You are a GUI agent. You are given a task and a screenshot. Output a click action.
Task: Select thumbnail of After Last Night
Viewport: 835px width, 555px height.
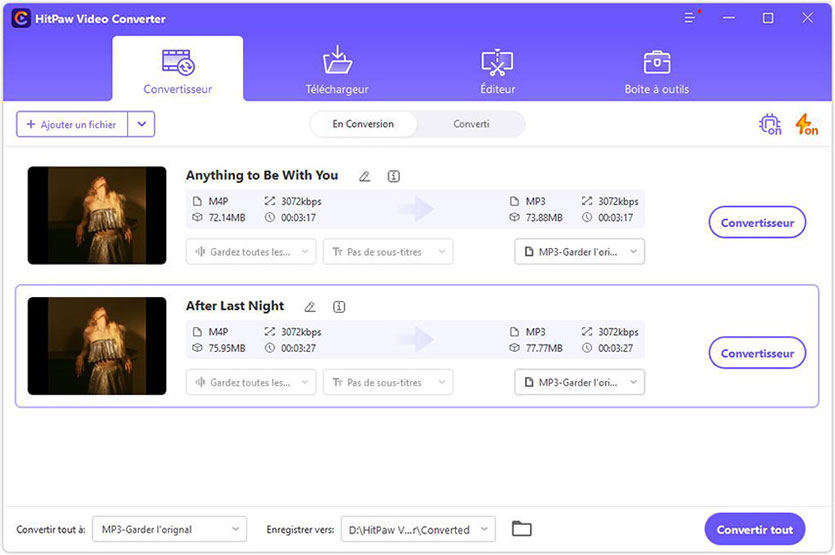click(97, 346)
